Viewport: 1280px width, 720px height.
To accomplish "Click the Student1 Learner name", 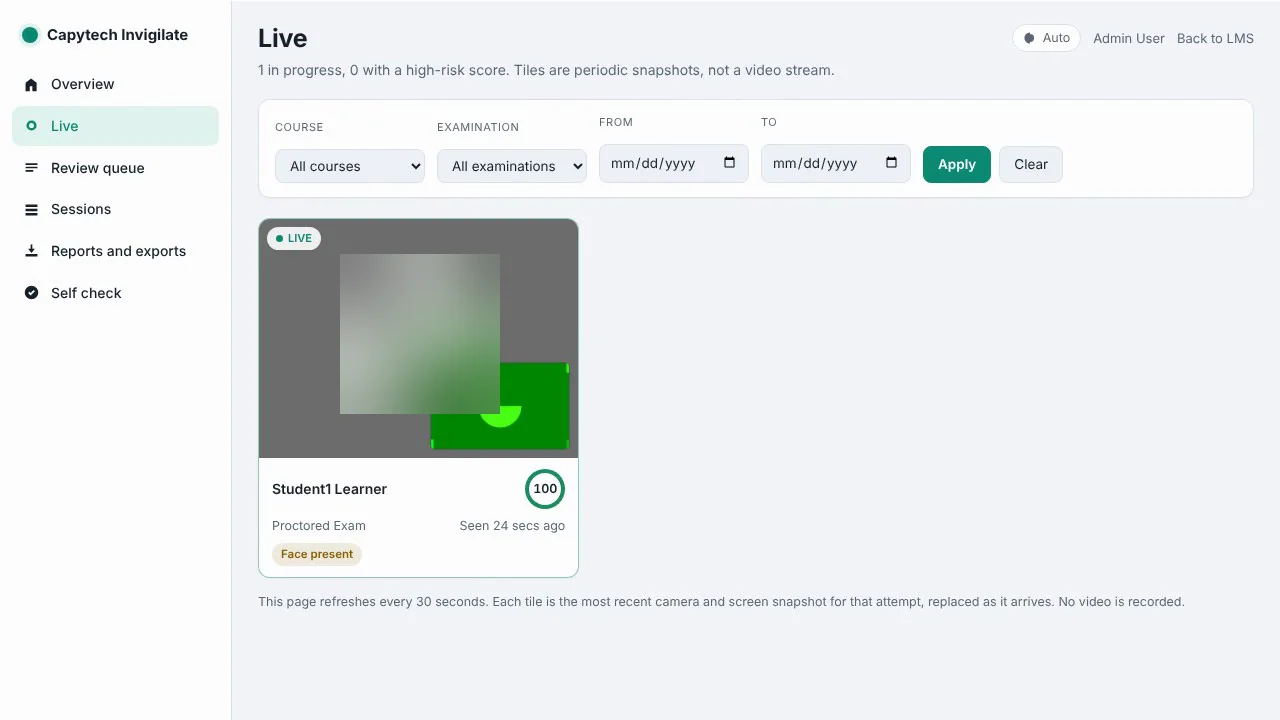I will [x=329, y=489].
